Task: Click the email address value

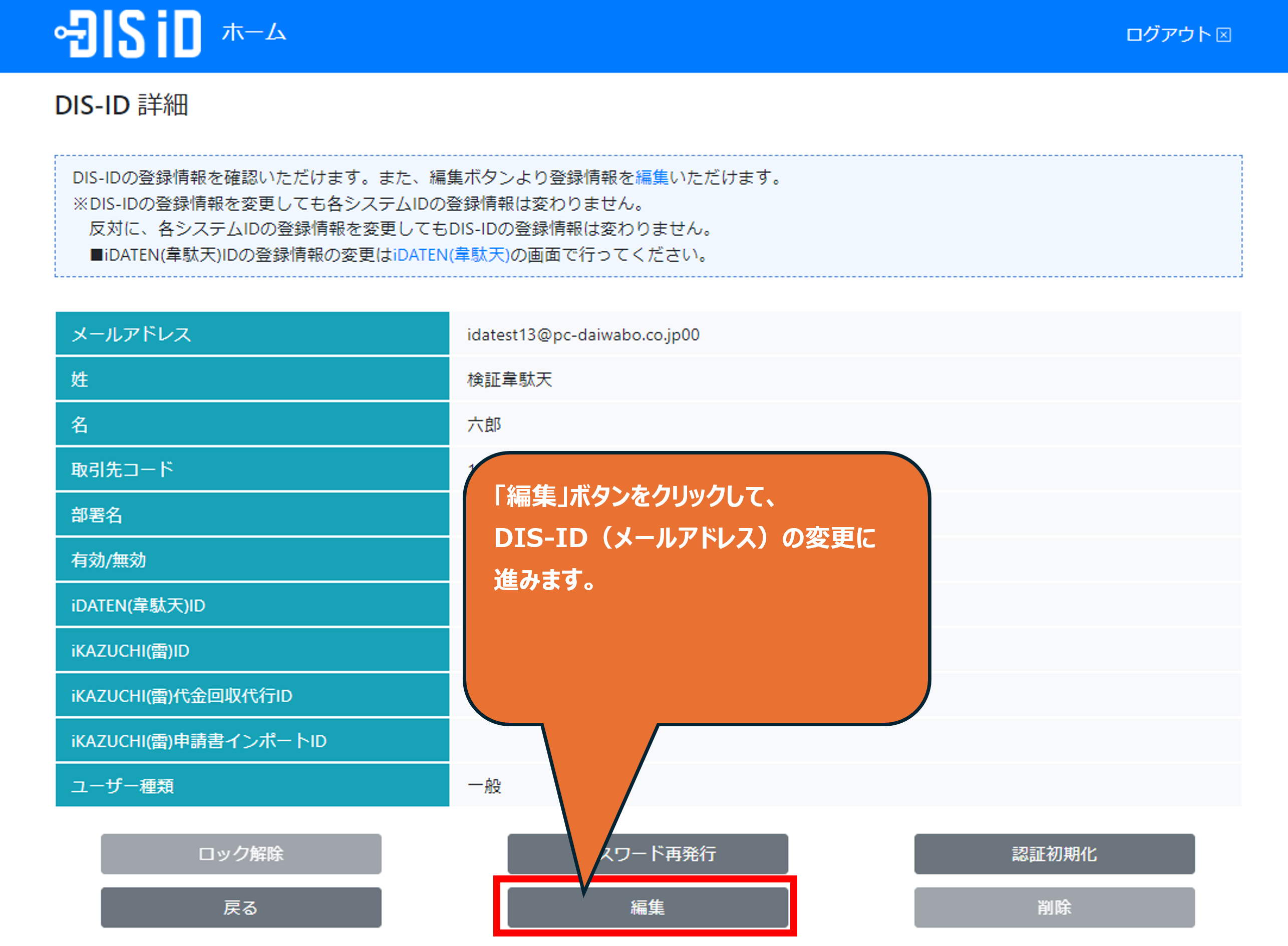Action: tap(583, 334)
